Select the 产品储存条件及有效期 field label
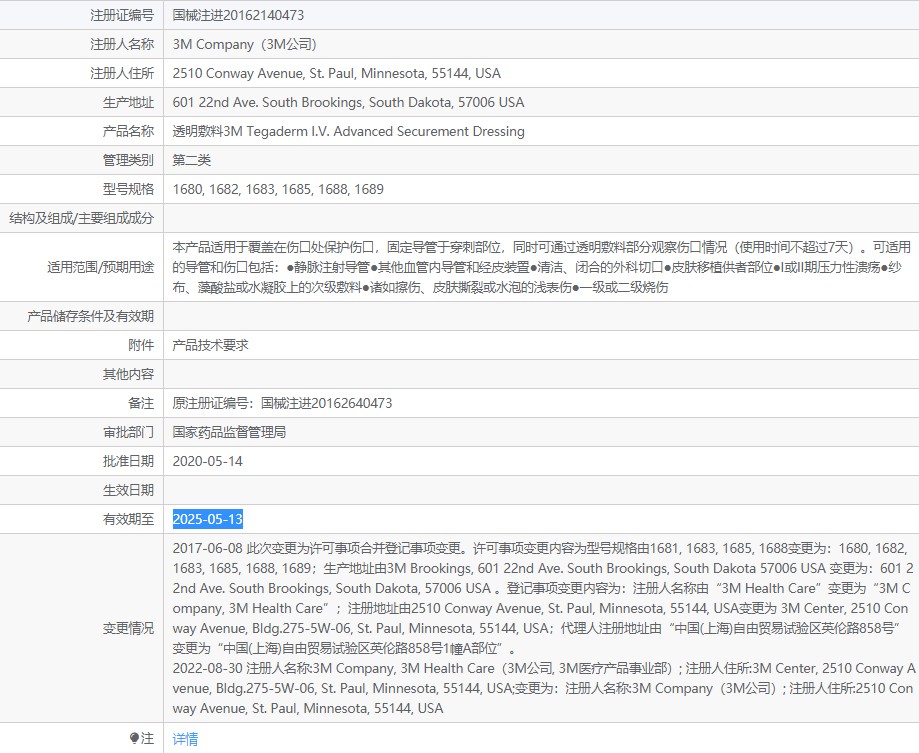 click(90, 316)
